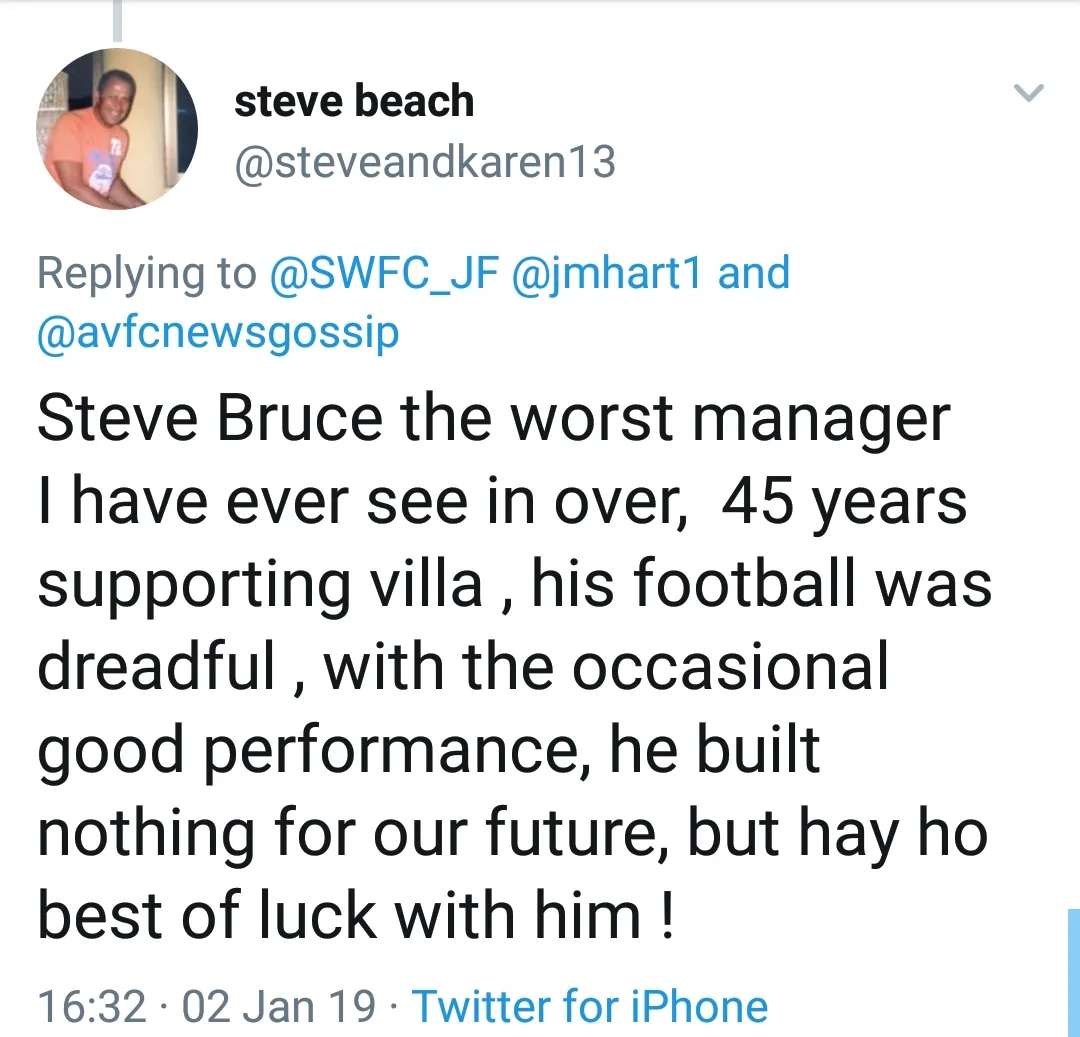Click the 'Replying to' label
Viewport: 1080px width, 1037px height.
(146, 274)
